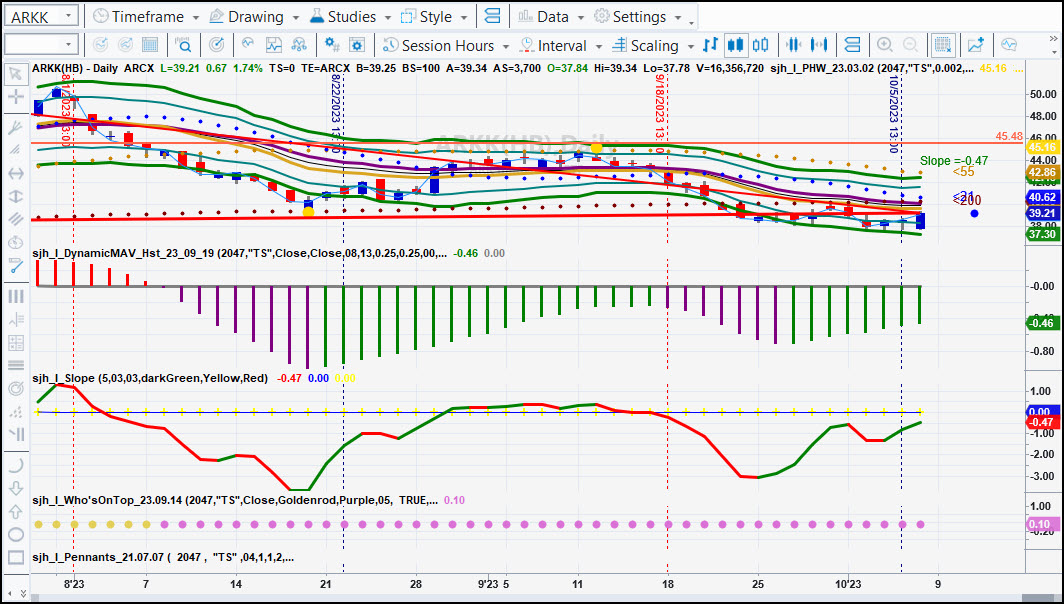
Task: Click the ARKK(HB) - Daily status label
Action: (x=75, y=69)
